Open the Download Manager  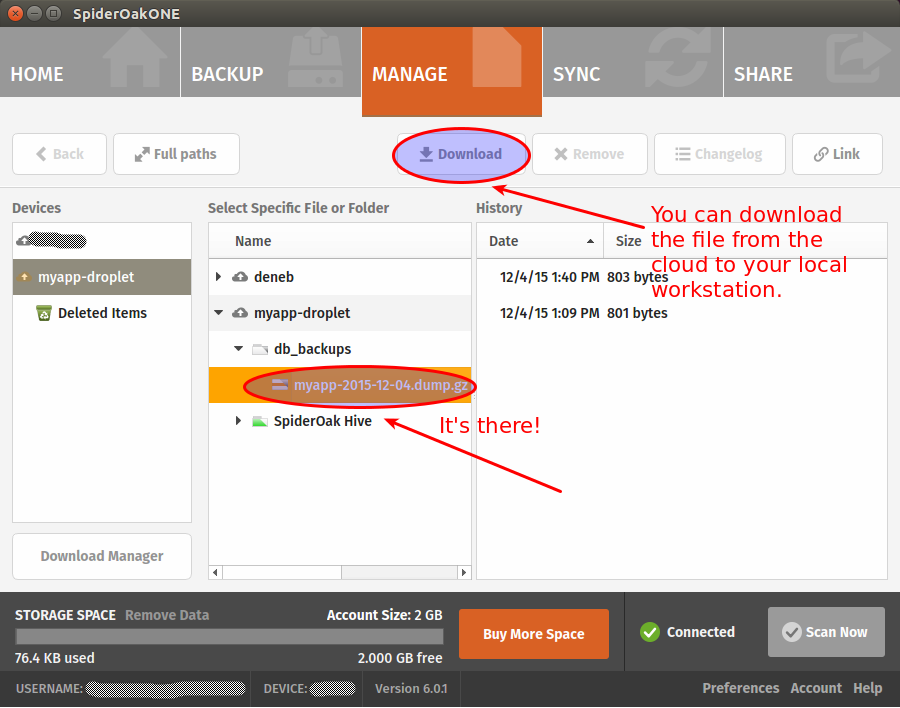[x=102, y=556]
